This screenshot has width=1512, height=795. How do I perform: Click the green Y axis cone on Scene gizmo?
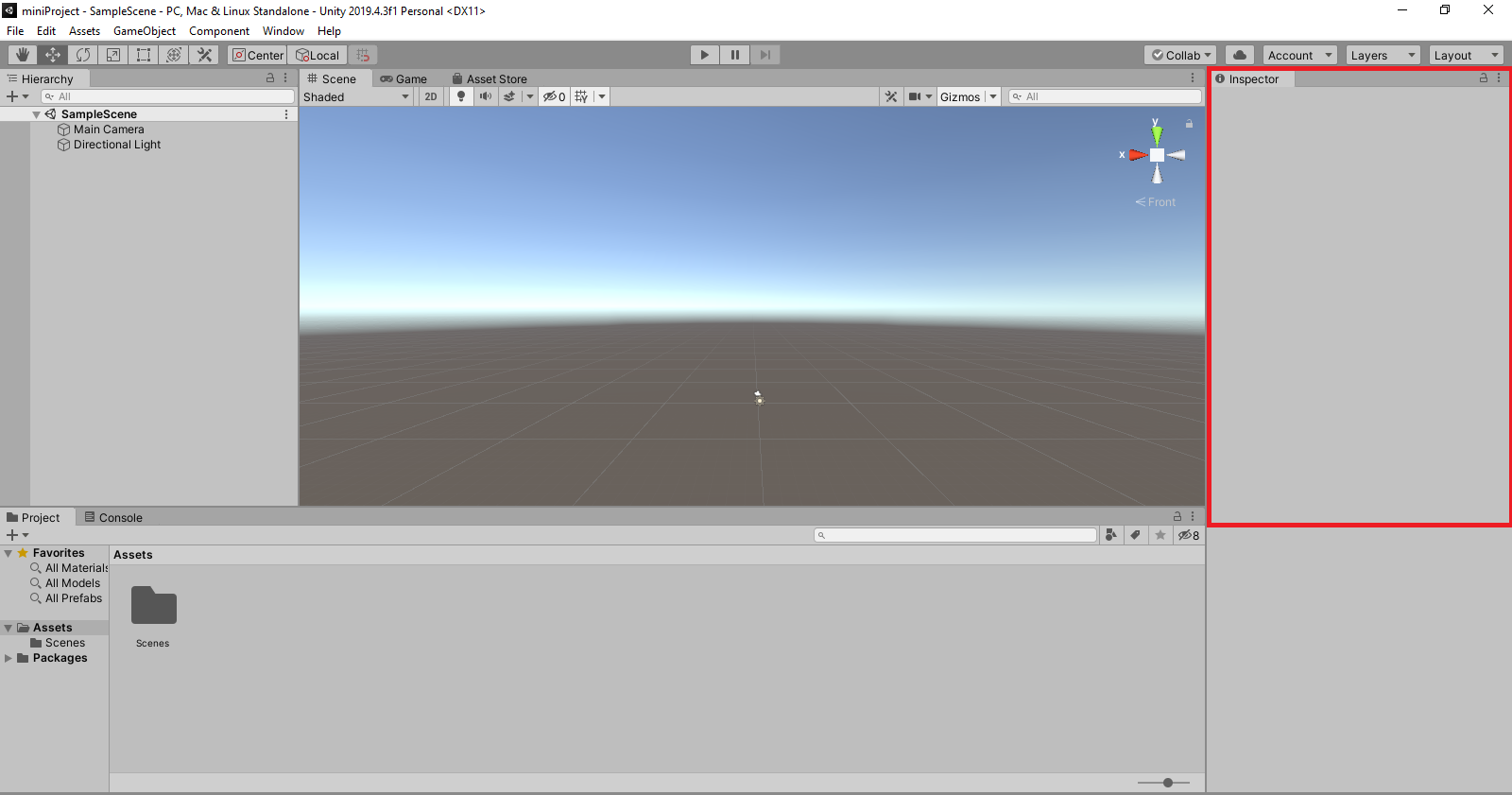coord(1157,135)
